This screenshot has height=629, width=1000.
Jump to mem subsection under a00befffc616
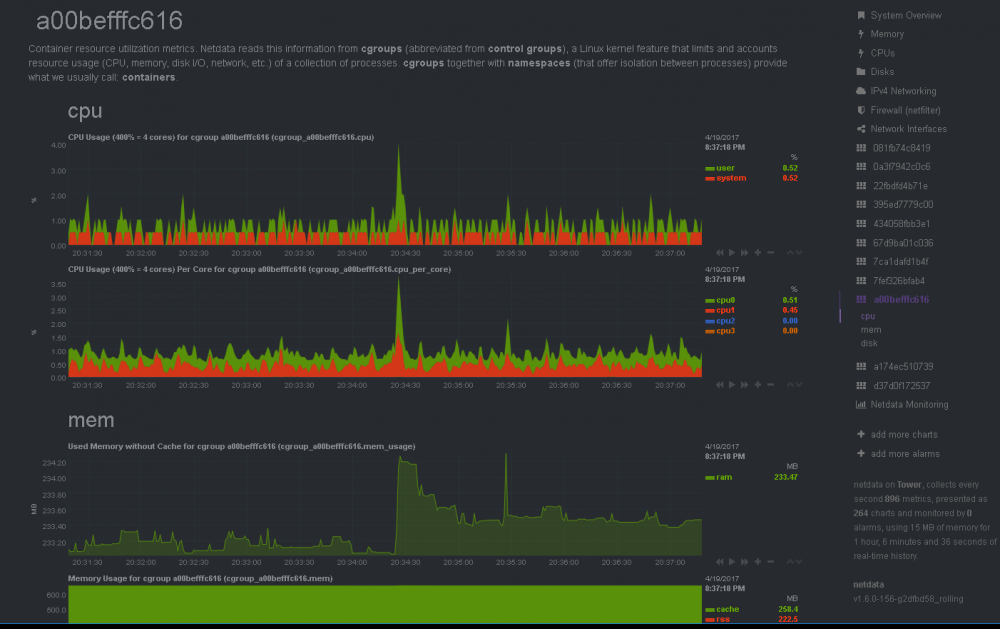click(x=871, y=330)
